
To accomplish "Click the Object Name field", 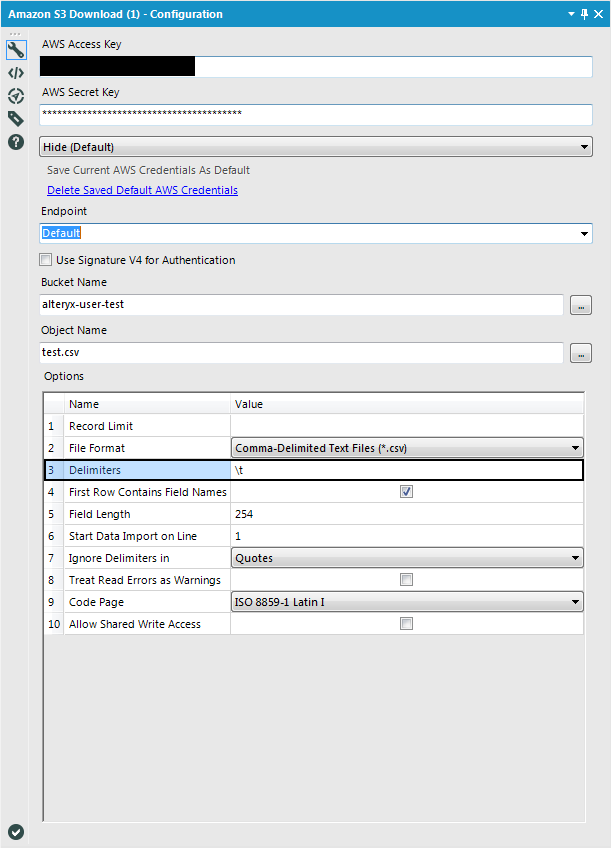I will 301,353.
